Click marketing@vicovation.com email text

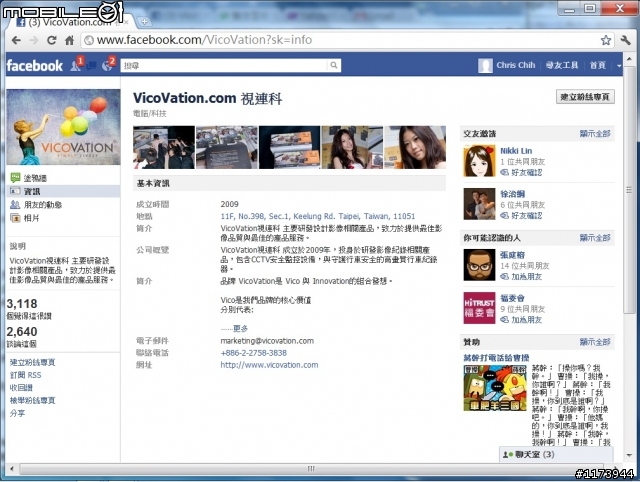click(x=267, y=341)
